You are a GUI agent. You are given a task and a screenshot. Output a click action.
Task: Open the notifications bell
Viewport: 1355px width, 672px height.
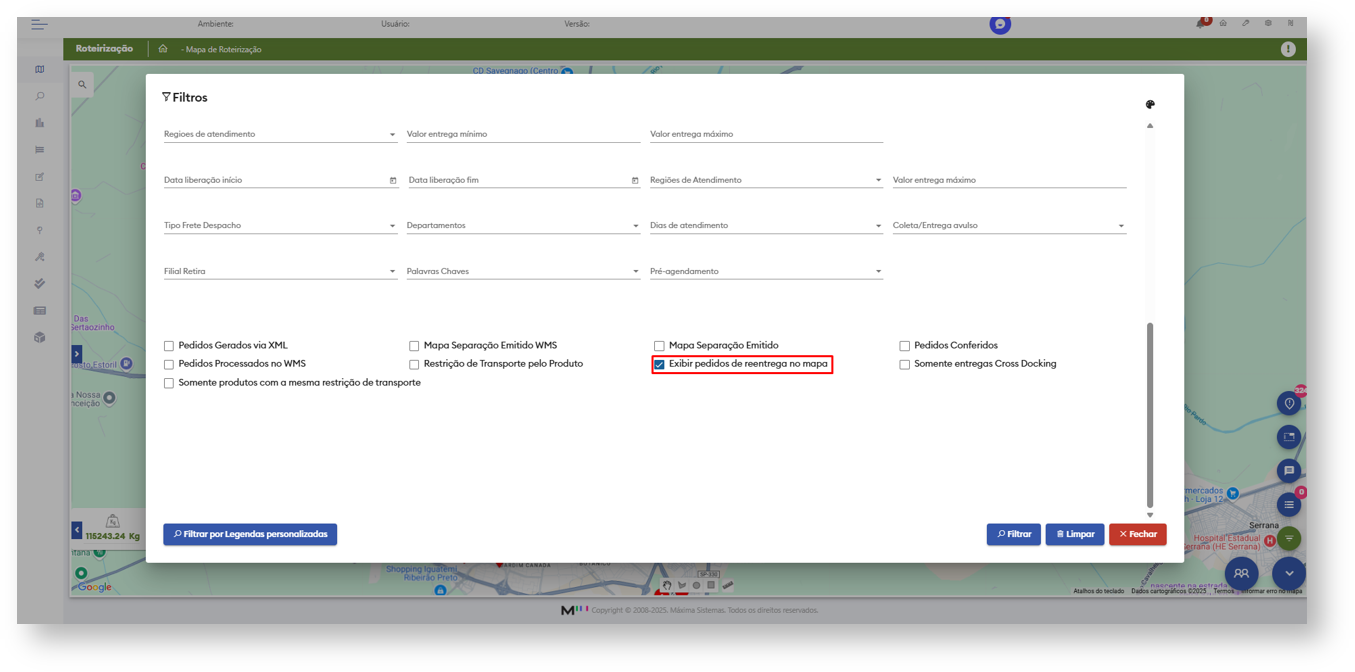tap(1201, 23)
